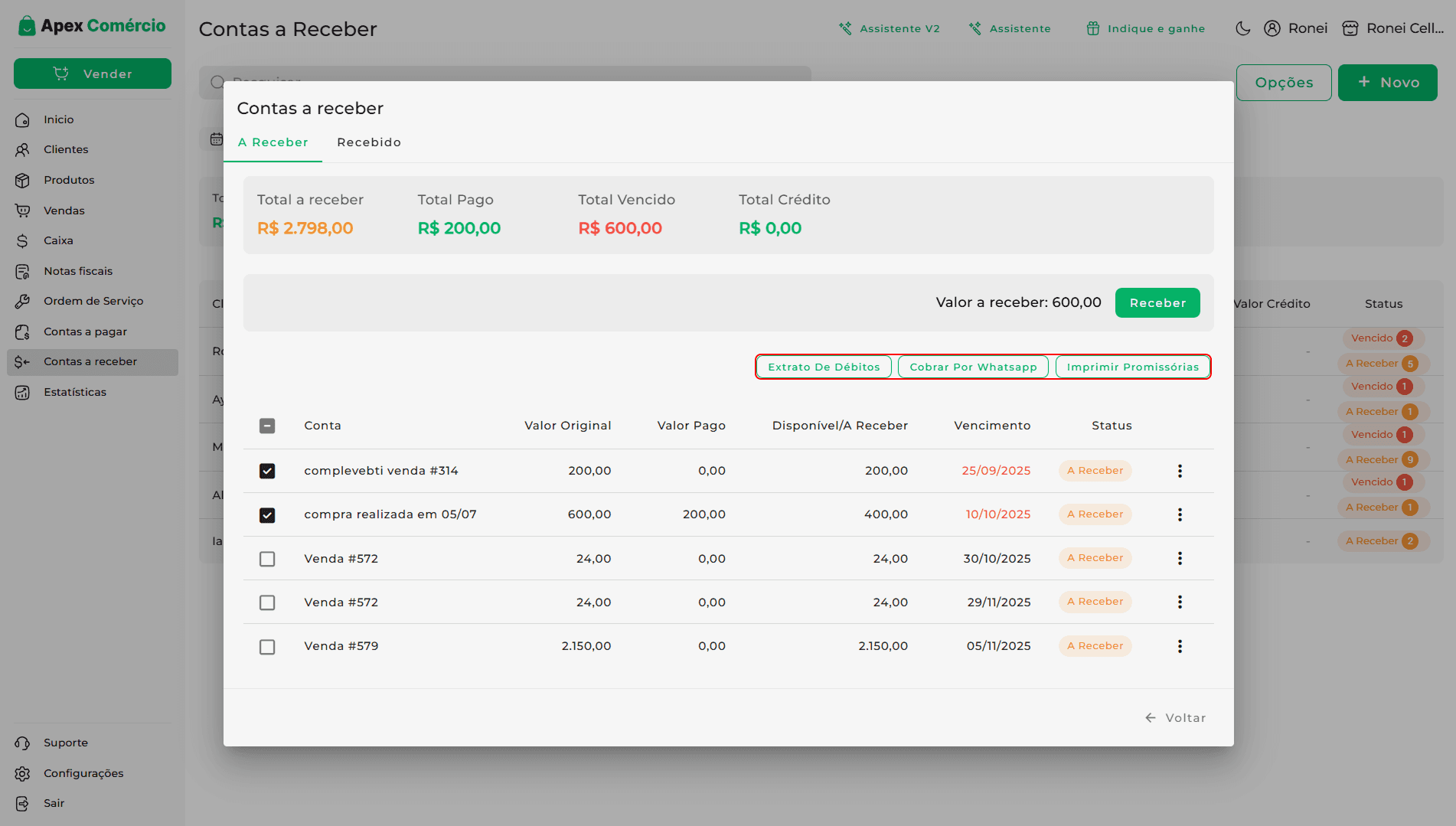Click the Suporte headset icon
This screenshot has height=826, width=1456.
tap(22, 743)
